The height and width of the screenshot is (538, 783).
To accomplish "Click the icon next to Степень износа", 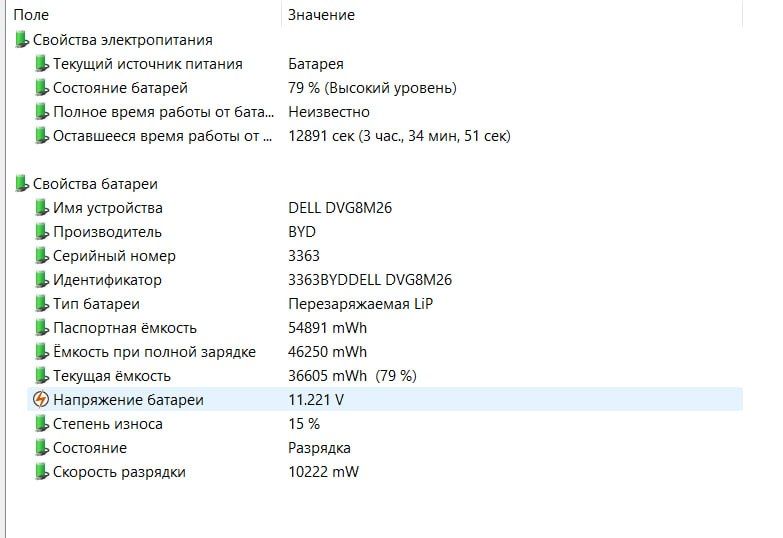I will click(x=41, y=424).
